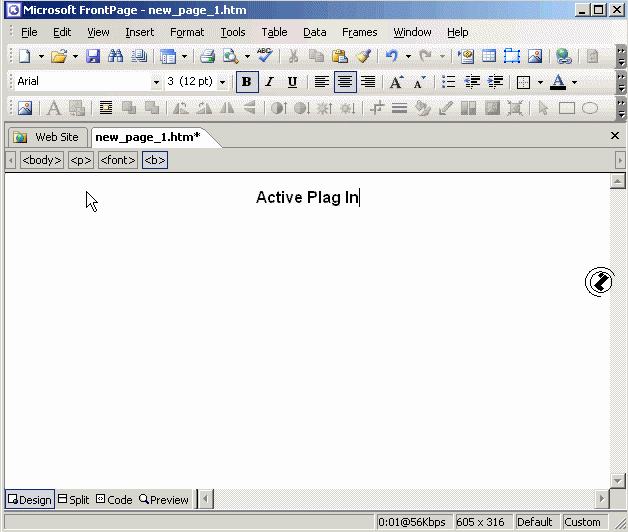Switch to Code view
Screen dimensions: 628x532
(113, 499)
